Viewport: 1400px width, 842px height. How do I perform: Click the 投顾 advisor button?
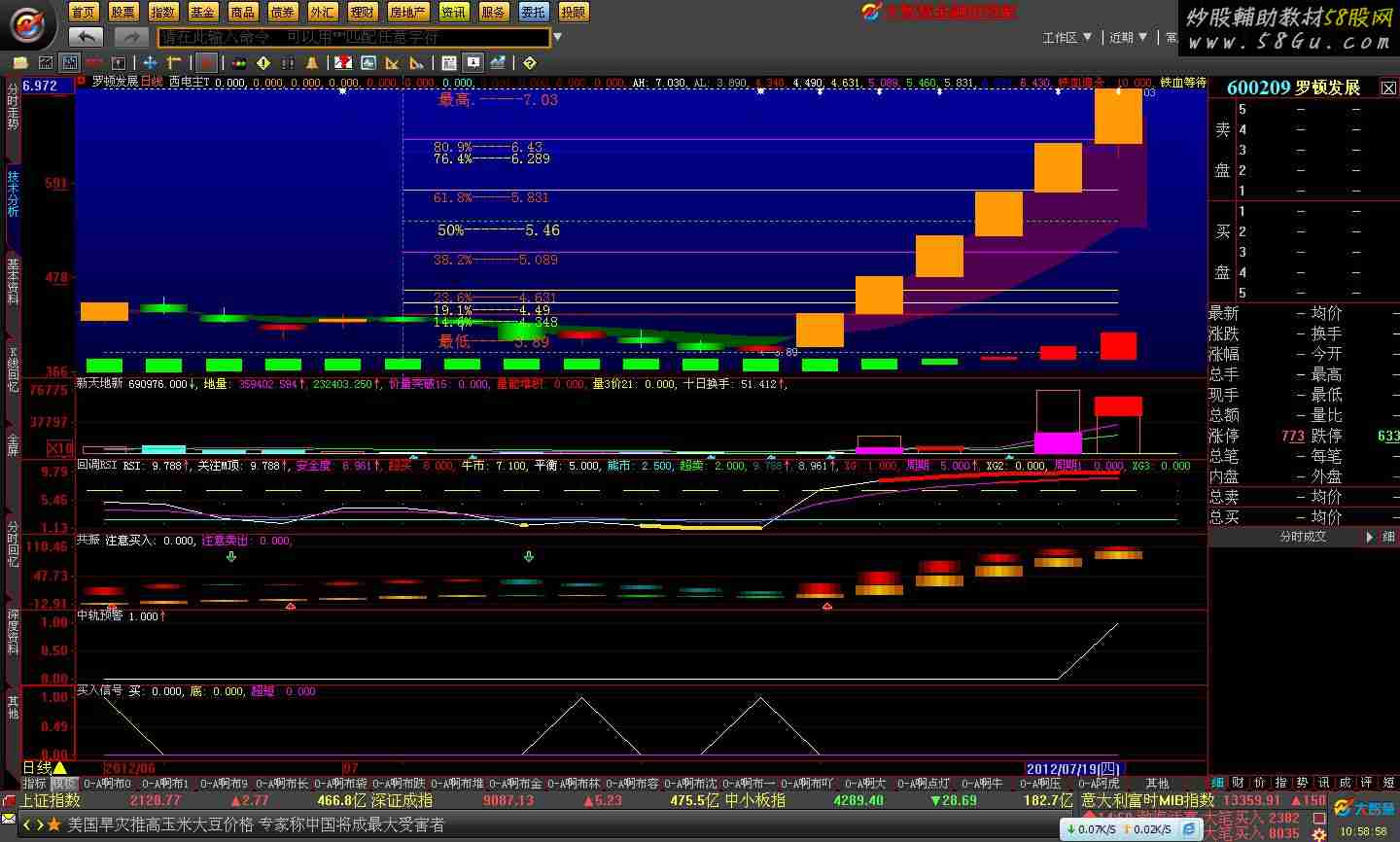click(x=574, y=12)
